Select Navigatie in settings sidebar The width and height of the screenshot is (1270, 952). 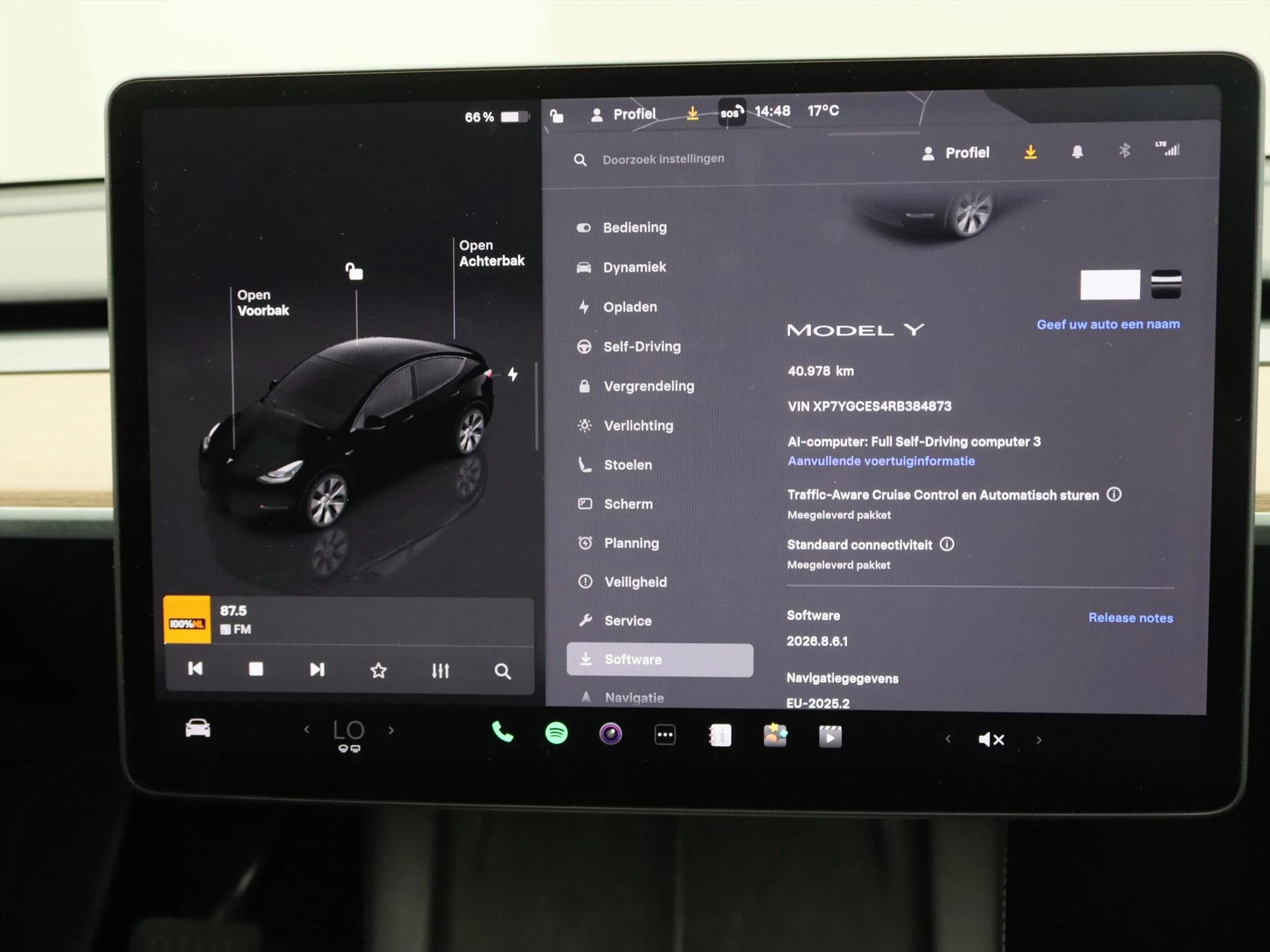click(x=622, y=697)
